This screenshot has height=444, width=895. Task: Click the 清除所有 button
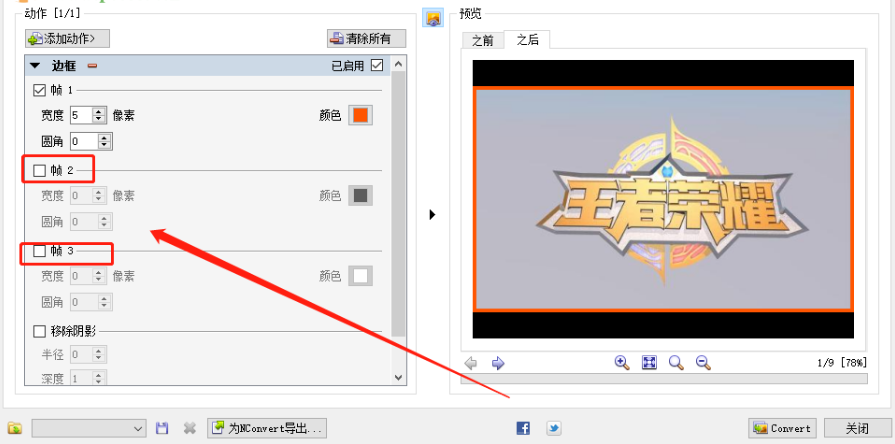click(x=366, y=39)
